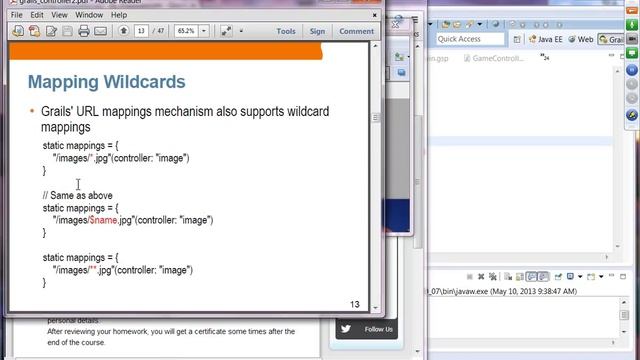
Task: Close the PDF document with the menu bar X
Action: (x=374, y=15)
